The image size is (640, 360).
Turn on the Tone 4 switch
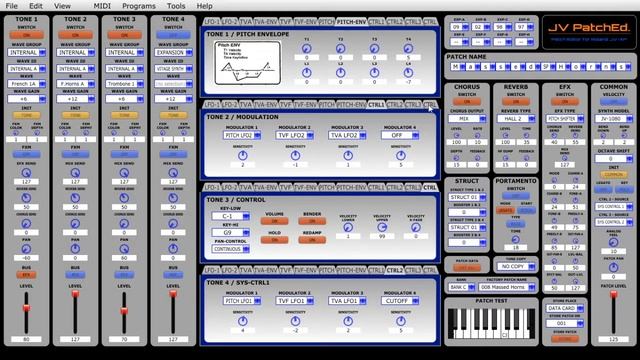point(173,36)
